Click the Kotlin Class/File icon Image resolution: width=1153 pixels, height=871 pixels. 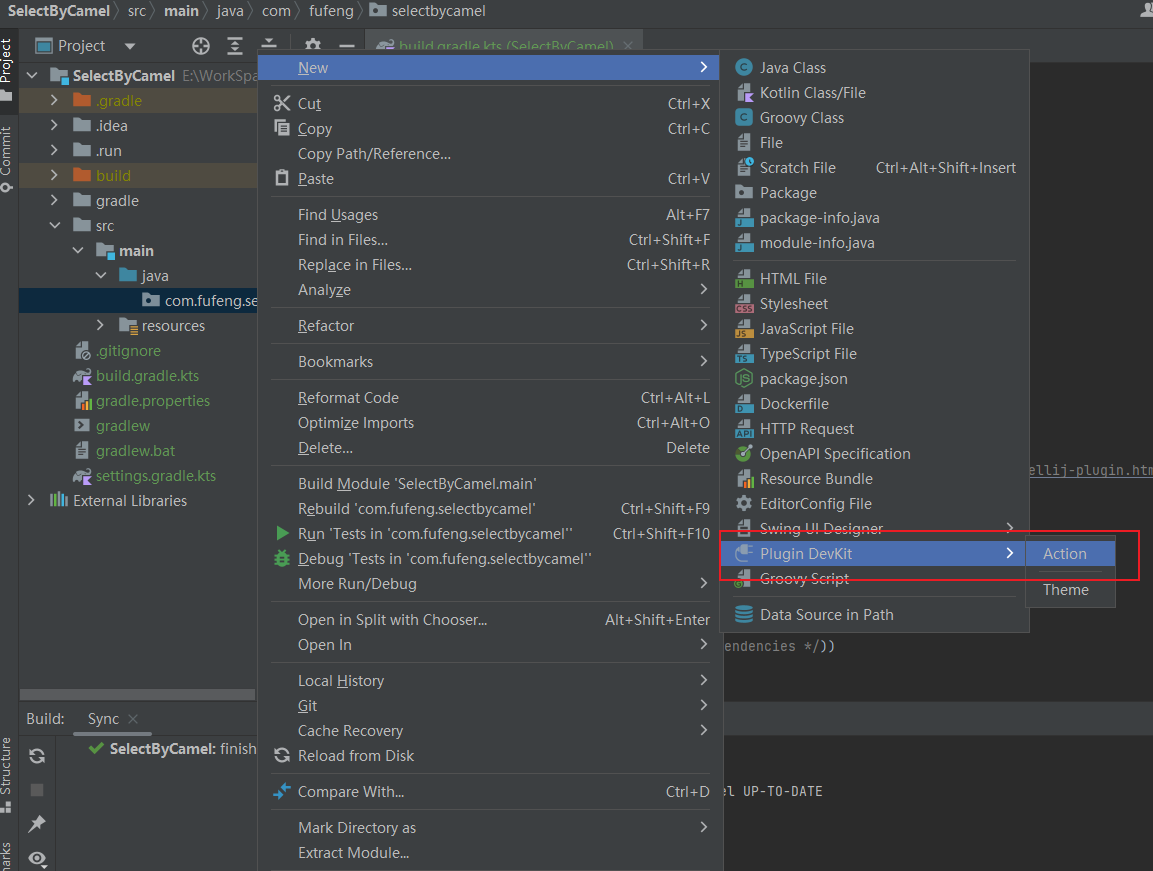click(744, 93)
